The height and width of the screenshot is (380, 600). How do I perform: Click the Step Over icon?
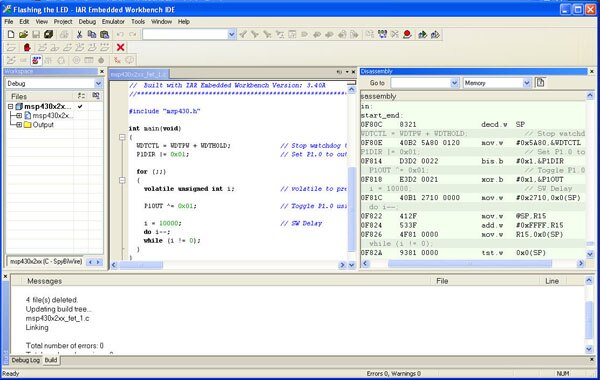pos(42,47)
